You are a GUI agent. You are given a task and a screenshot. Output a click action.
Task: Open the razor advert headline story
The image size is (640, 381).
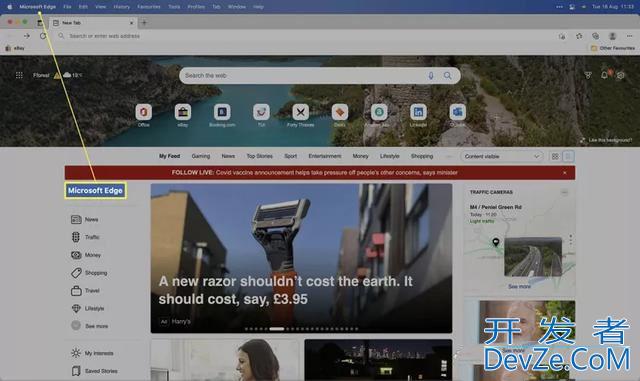pos(285,290)
